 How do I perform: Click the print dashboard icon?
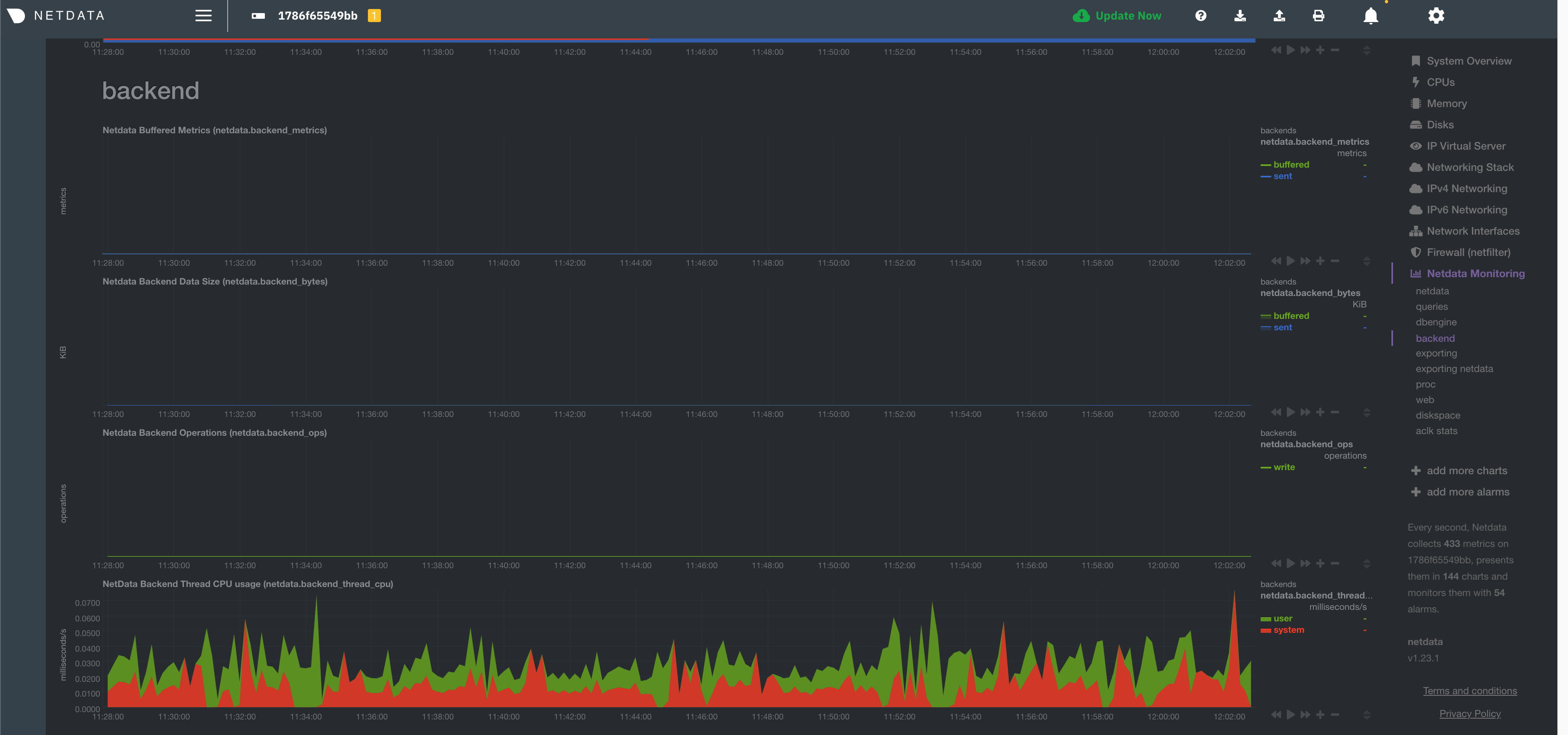click(1318, 16)
